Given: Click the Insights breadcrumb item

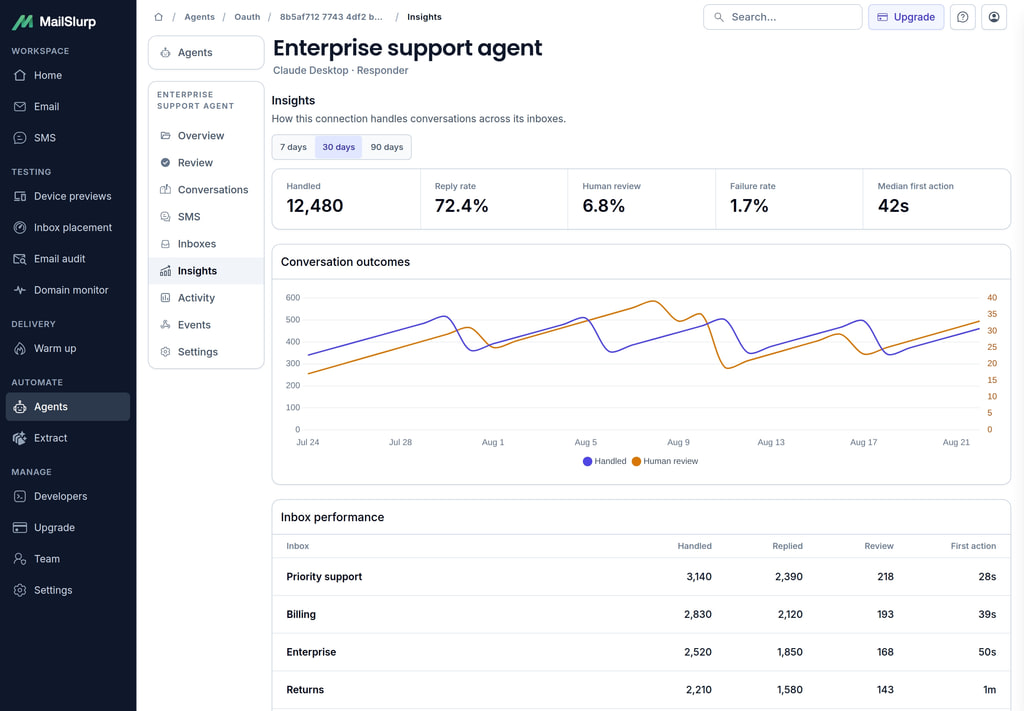Looking at the screenshot, I should (424, 17).
